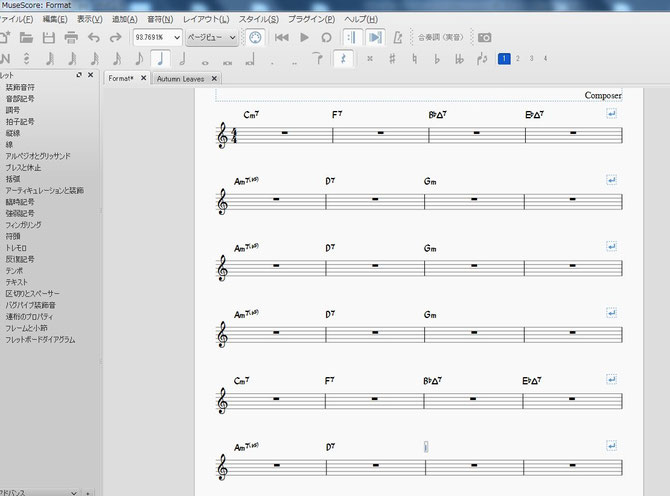The width and height of the screenshot is (670, 496).
Task: Flip note stem direction
Action: click(482, 59)
